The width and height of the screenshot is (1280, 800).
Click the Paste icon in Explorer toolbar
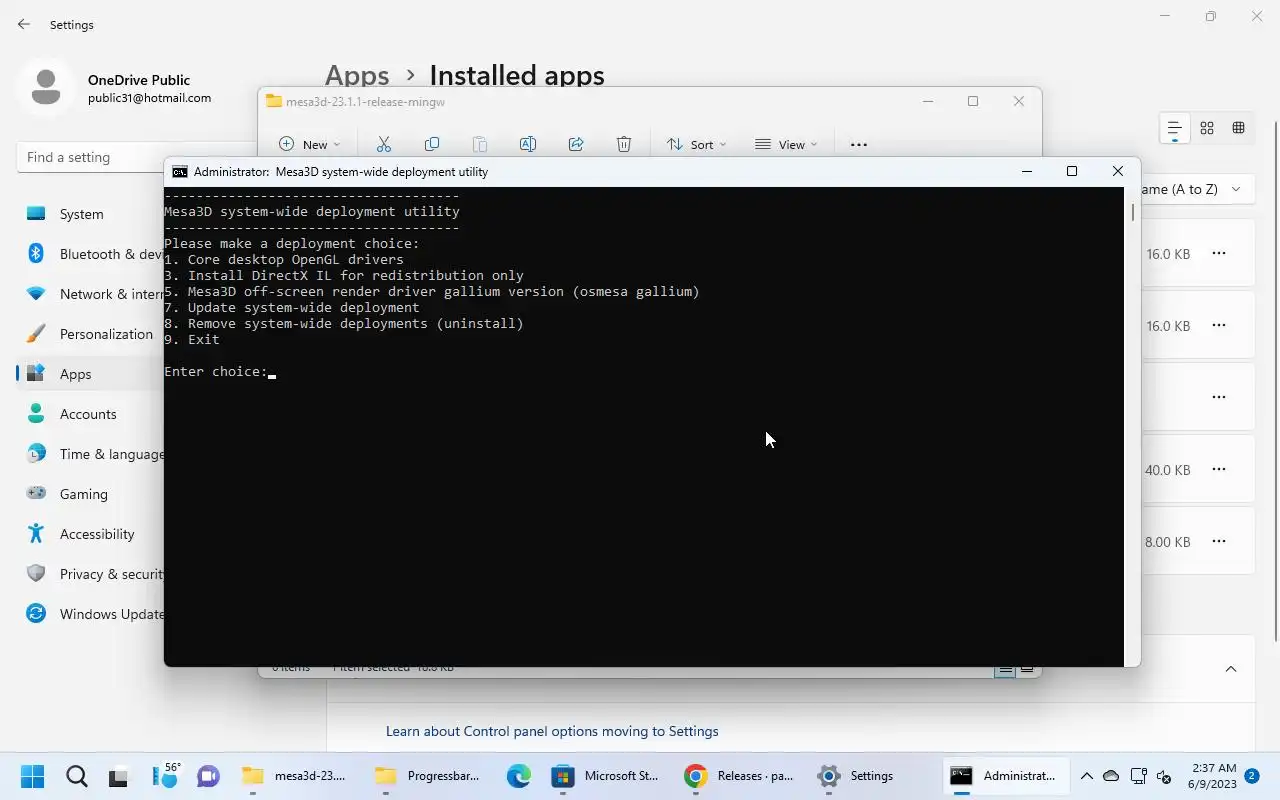[x=480, y=144]
